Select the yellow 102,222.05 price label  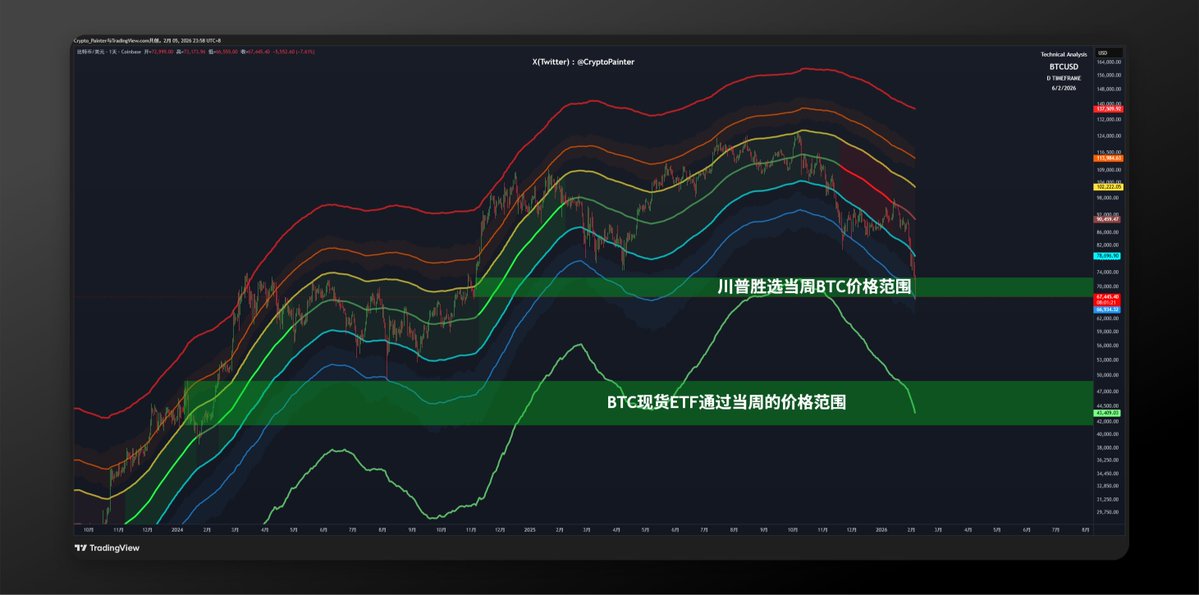(1108, 187)
